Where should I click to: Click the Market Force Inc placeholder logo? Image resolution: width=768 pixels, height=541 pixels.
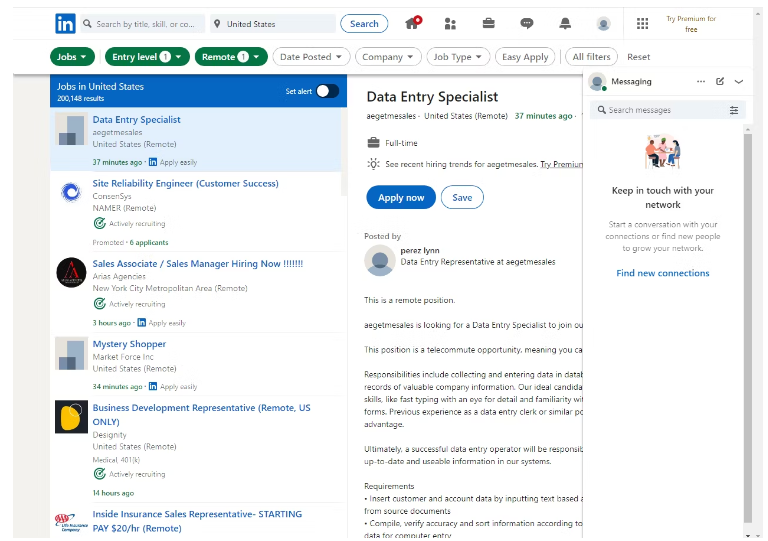coord(71,353)
